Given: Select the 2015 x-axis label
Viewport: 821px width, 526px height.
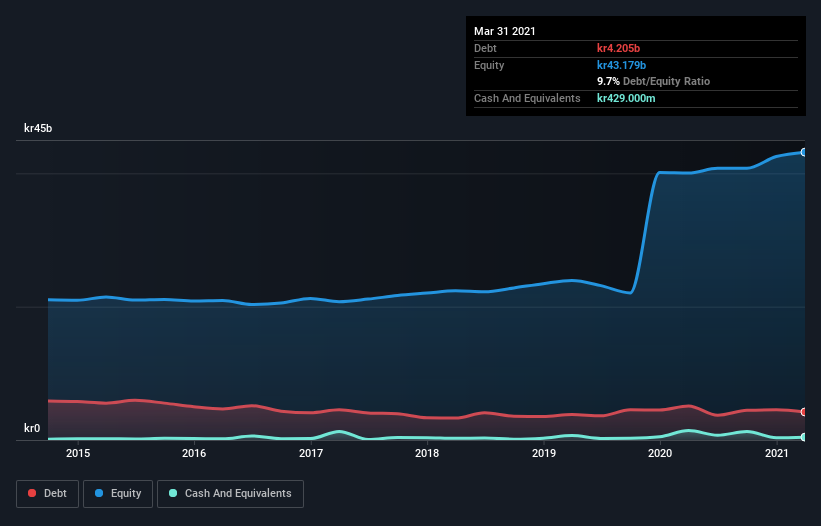Looking at the screenshot, I should pos(78,453).
